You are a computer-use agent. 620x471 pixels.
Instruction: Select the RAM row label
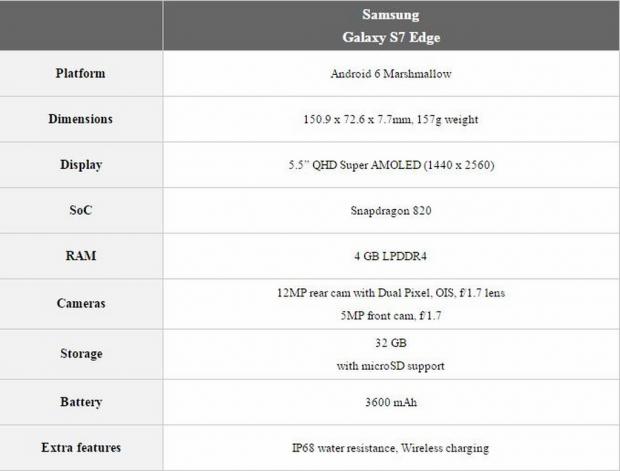[x=80, y=256]
